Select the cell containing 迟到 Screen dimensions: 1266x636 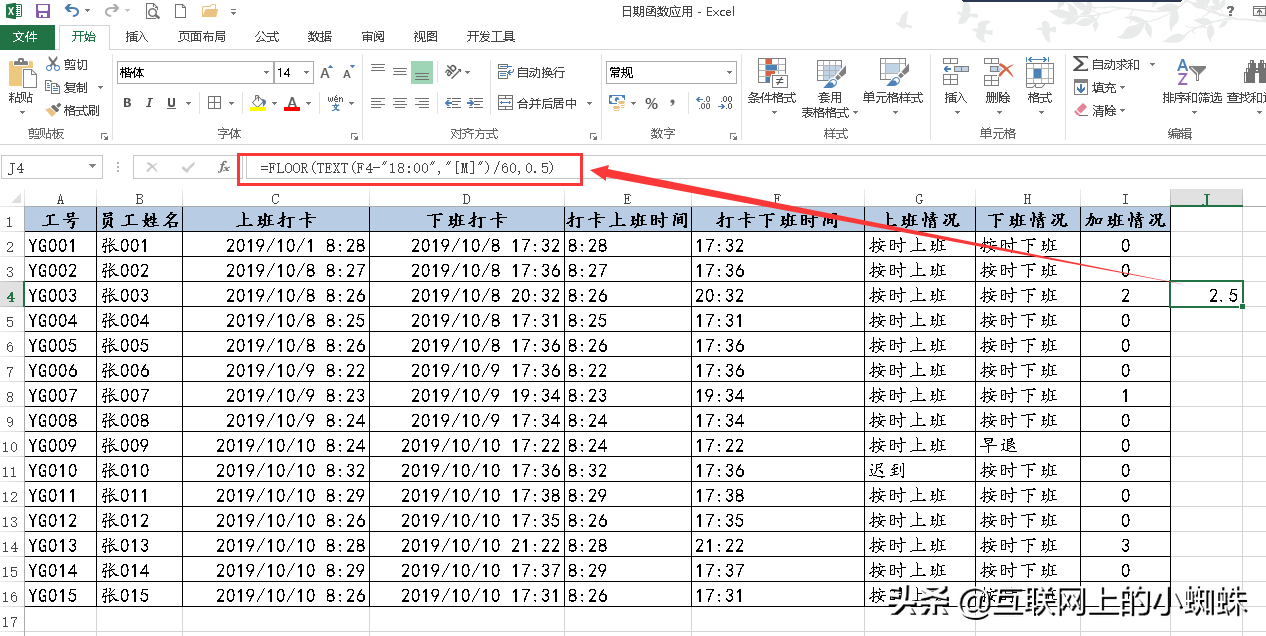pos(920,470)
